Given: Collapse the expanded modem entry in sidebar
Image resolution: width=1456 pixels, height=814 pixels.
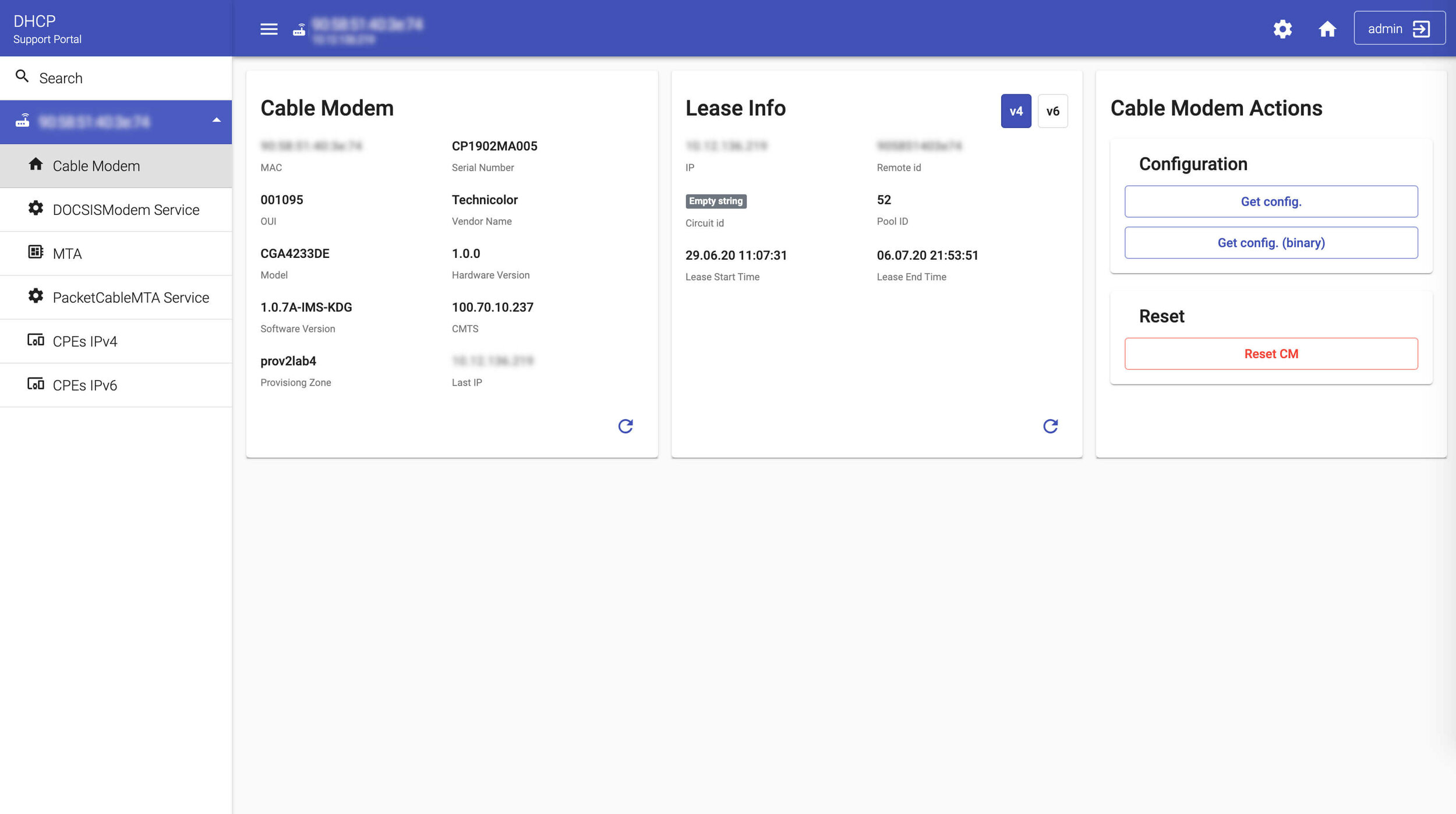Looking at the screenshot, I should click(217, 121).
